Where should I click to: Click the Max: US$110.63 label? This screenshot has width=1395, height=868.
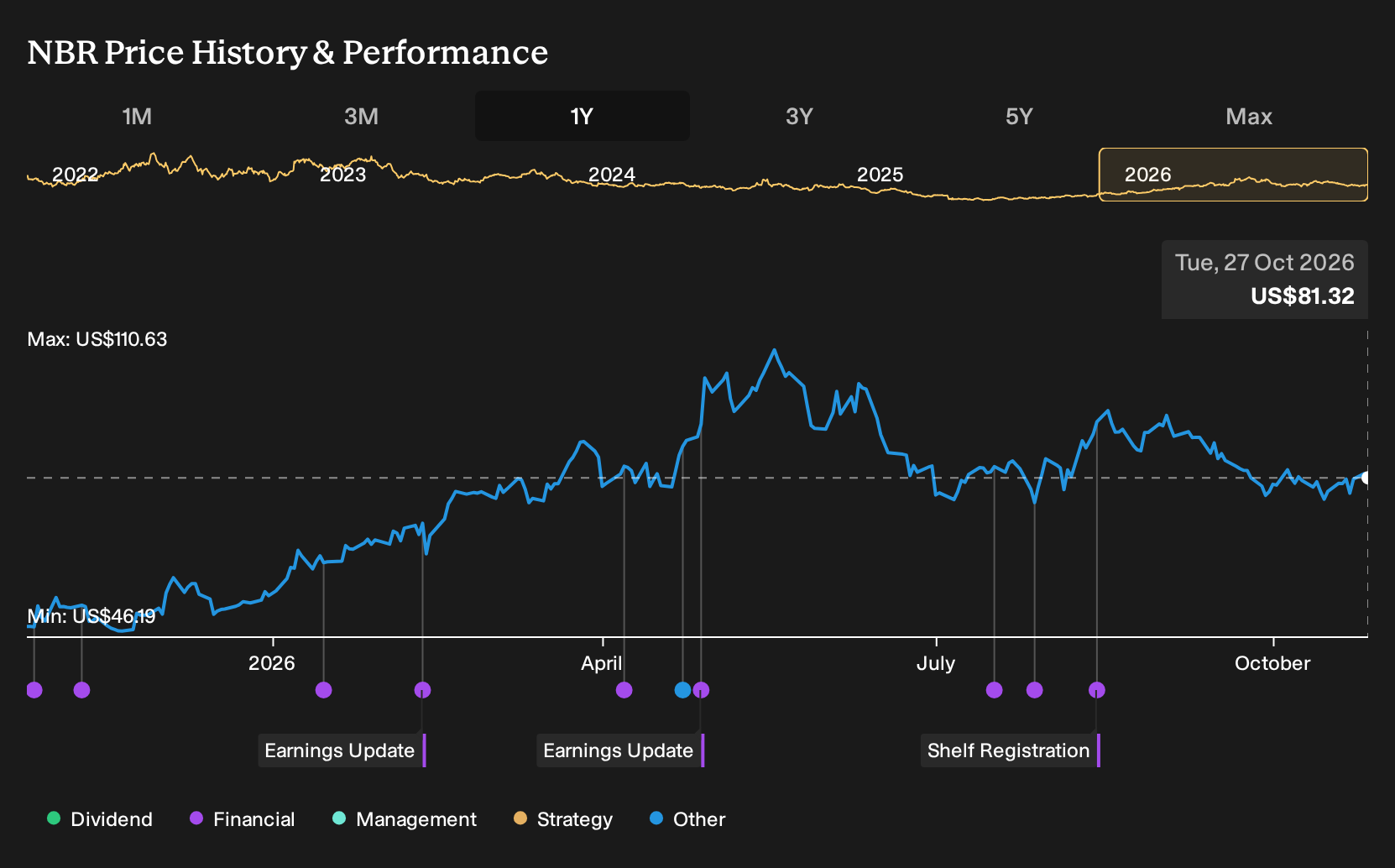[97, 339]
